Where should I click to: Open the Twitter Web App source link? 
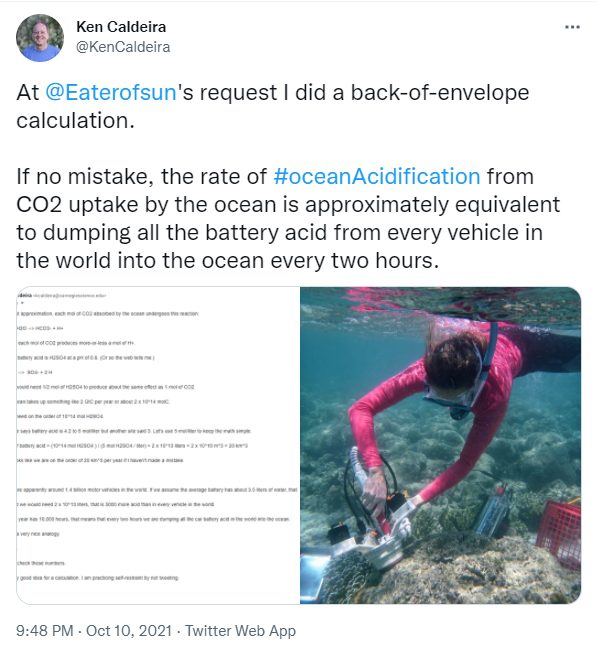click(241, 630)
